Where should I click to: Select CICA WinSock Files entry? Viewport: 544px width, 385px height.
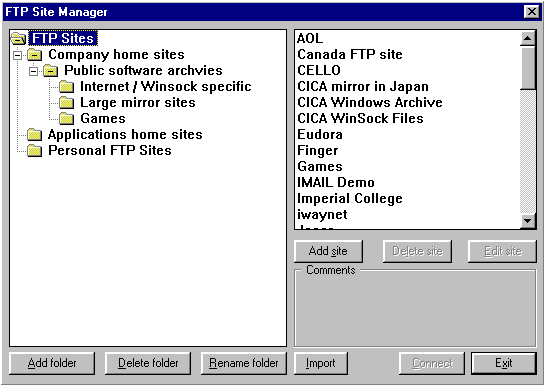407,118
